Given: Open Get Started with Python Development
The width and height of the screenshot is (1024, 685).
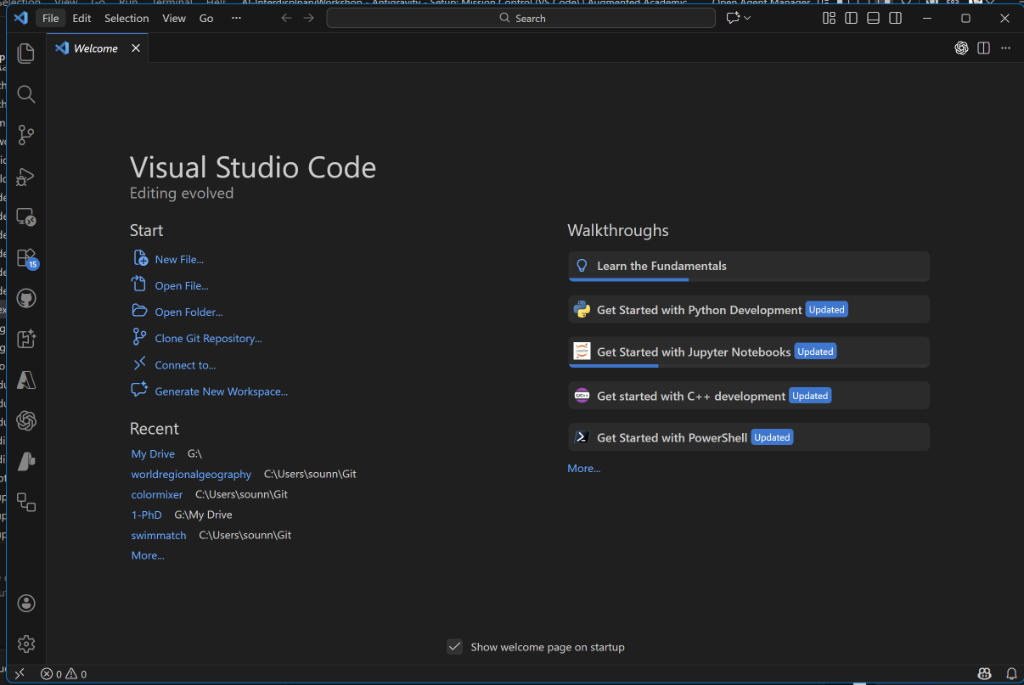Looking at the screenshot, I should (x=748, y=310).
